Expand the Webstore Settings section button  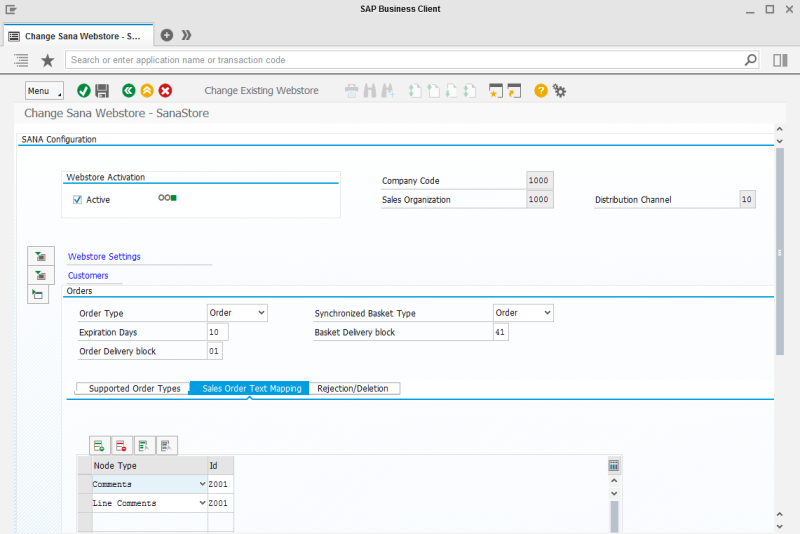click(41, 256)
